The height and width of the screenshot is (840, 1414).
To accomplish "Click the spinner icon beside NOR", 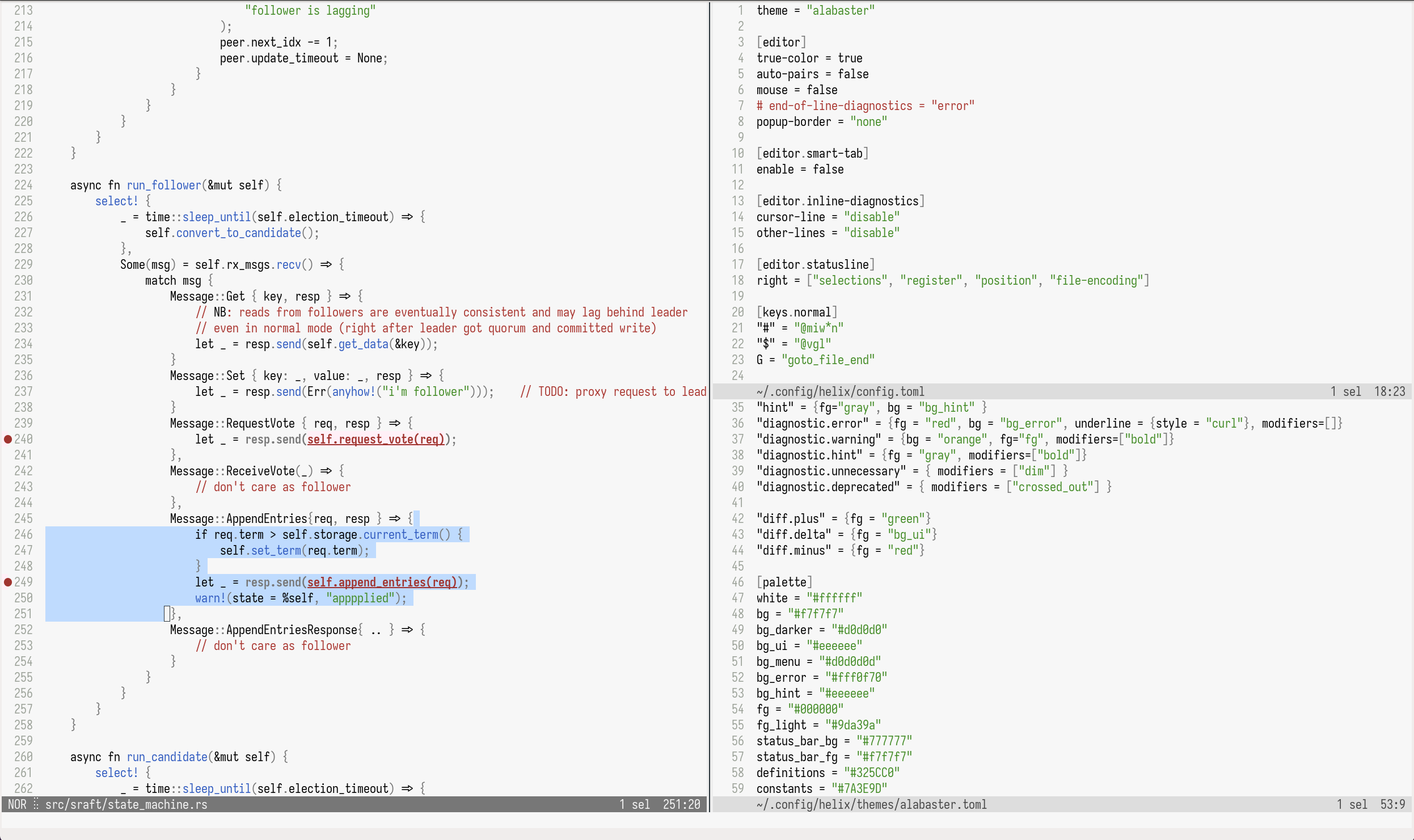I will (x=36, y=804).
